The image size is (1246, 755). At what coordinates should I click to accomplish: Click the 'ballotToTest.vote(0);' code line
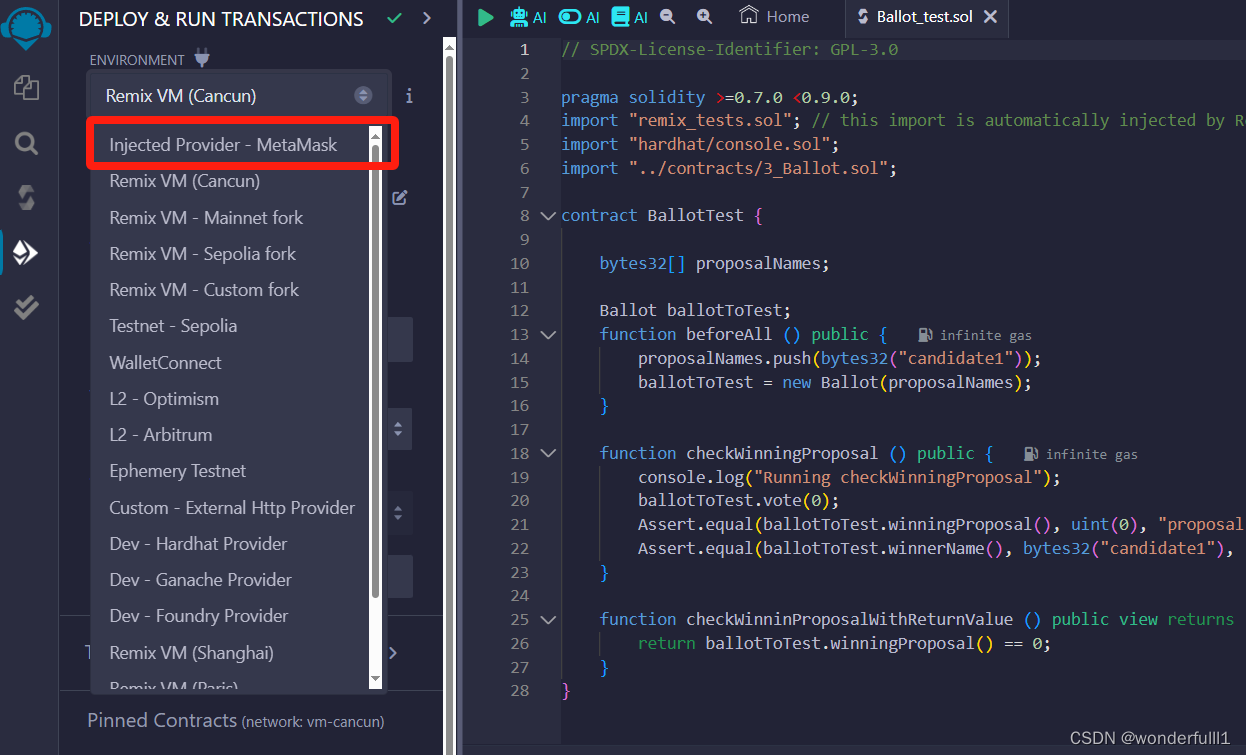pos(738,500)
